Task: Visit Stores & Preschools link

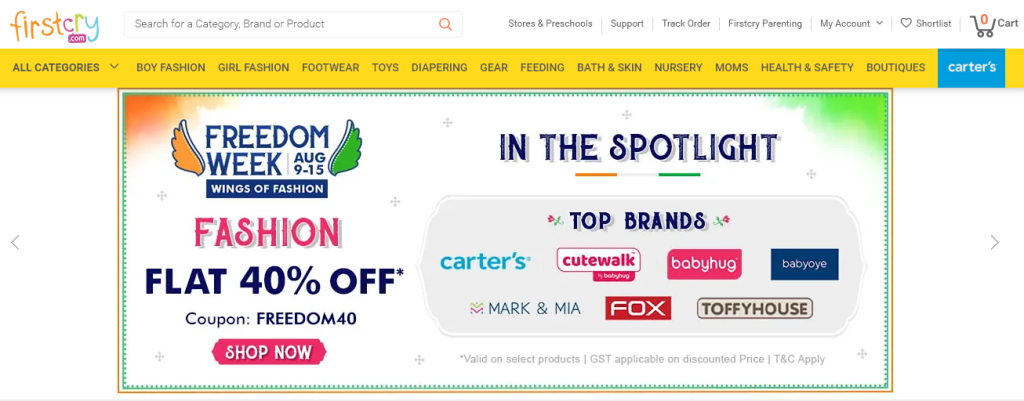Action: 550,24
